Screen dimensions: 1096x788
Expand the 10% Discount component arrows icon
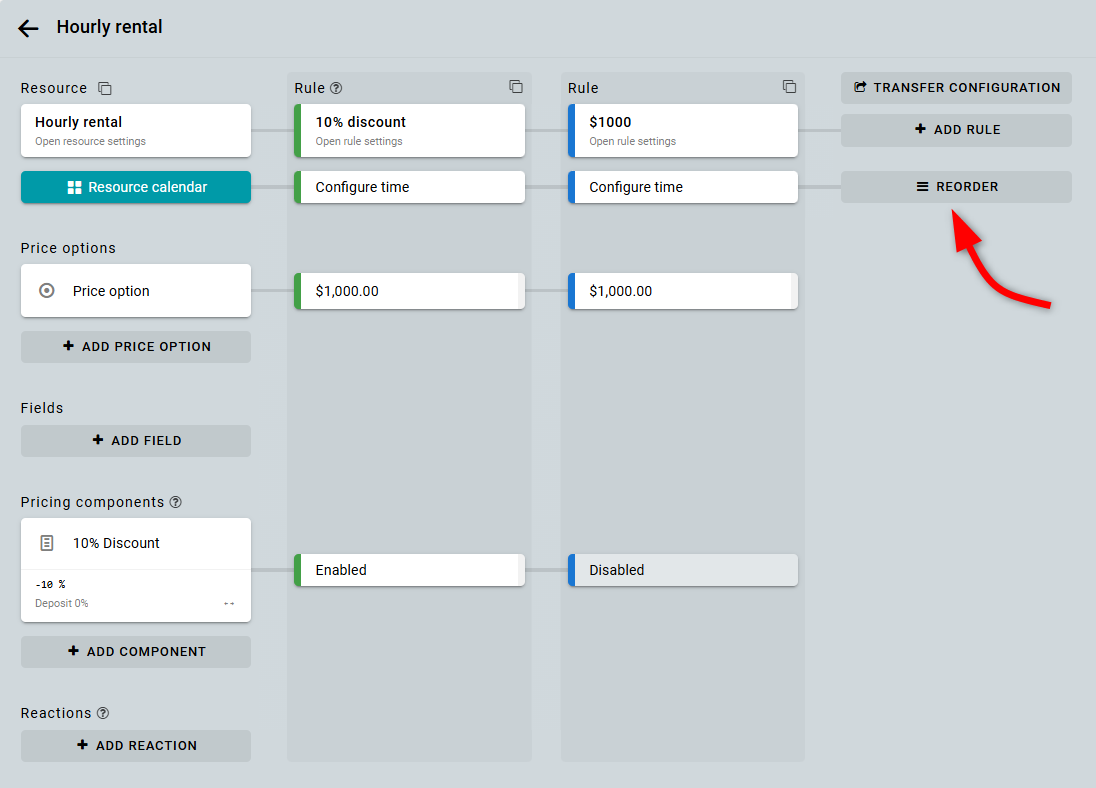229,604
